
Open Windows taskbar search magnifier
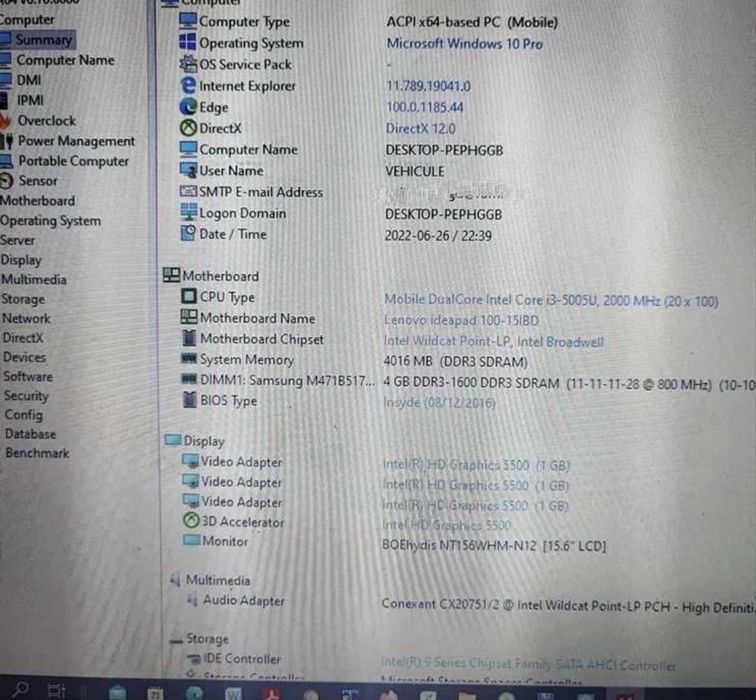pyautogui.click(x=21, y=690)
